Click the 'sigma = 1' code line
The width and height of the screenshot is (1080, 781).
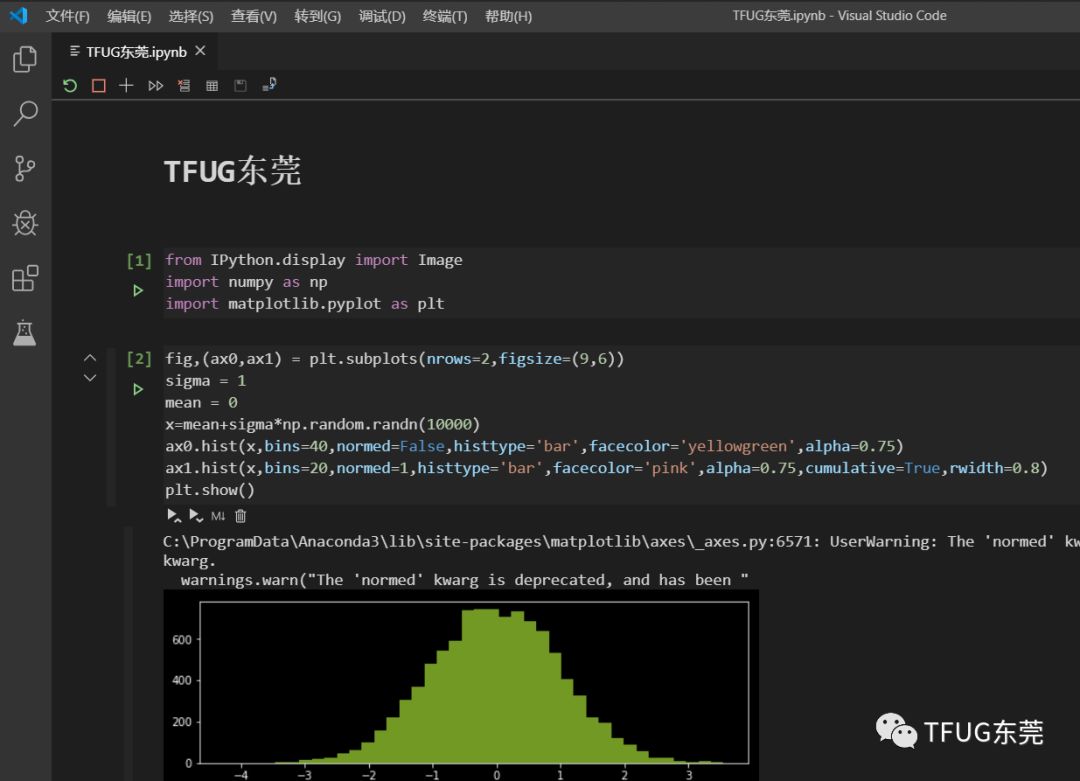205,381
